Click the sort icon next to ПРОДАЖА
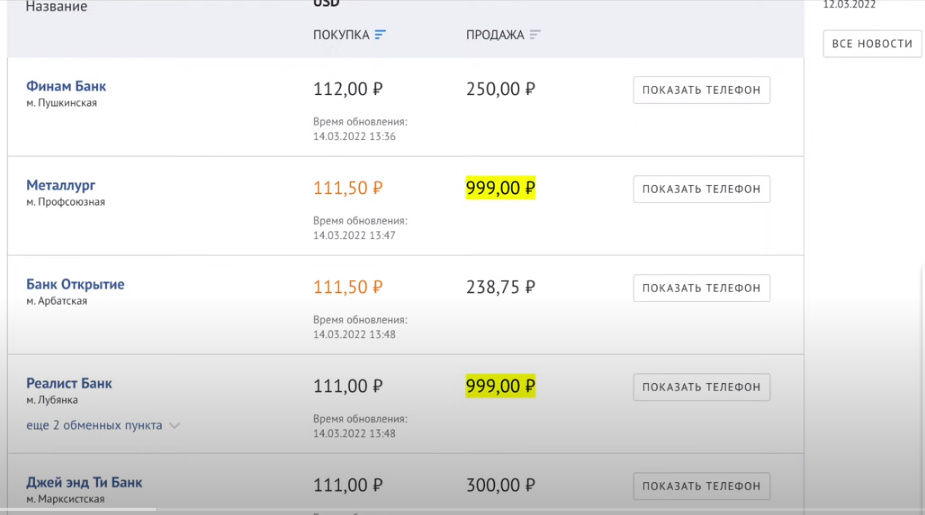 pyautogui.click(x=535, y=35)
